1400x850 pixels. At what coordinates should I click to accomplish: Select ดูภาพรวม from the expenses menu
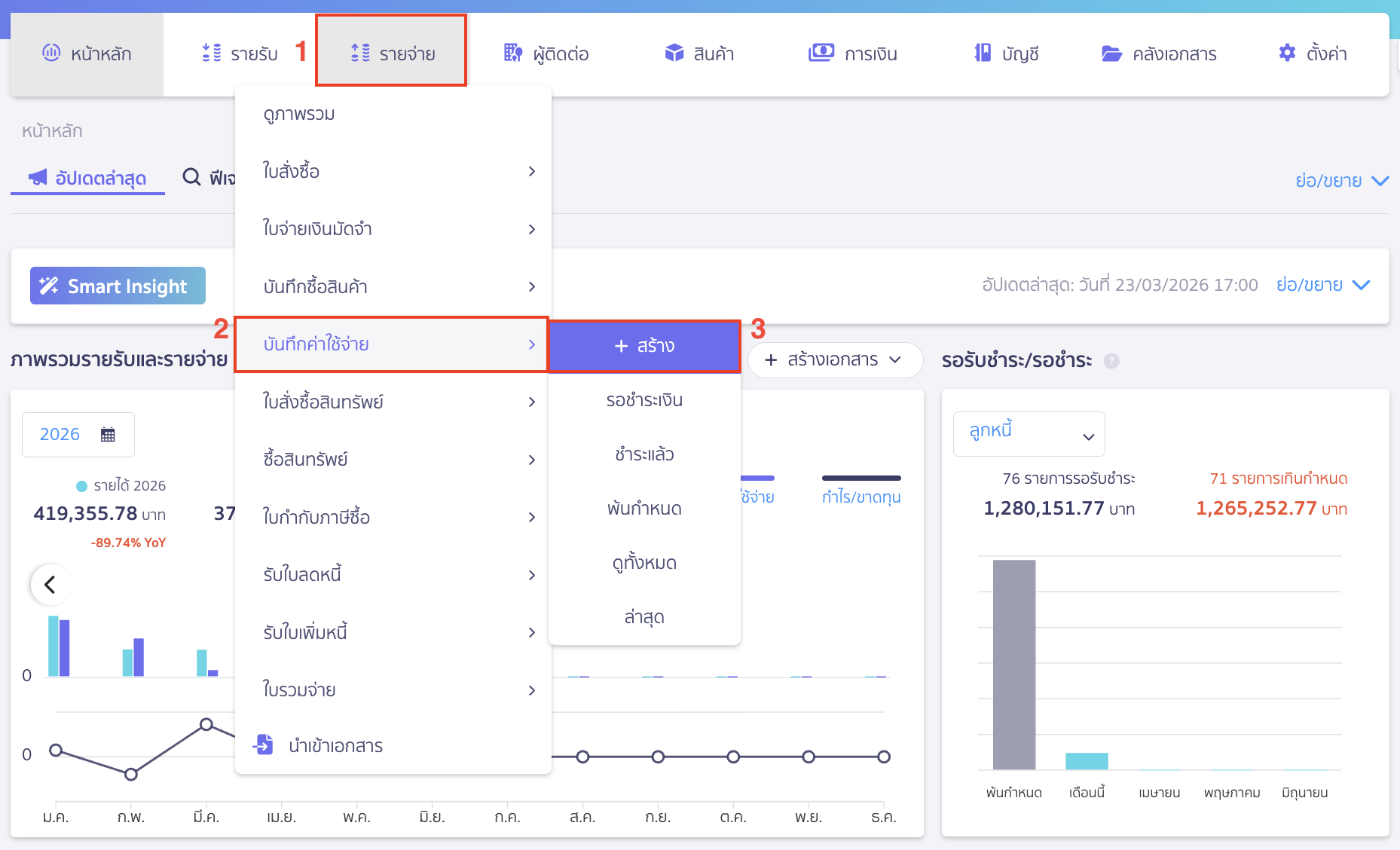(299, 115)
